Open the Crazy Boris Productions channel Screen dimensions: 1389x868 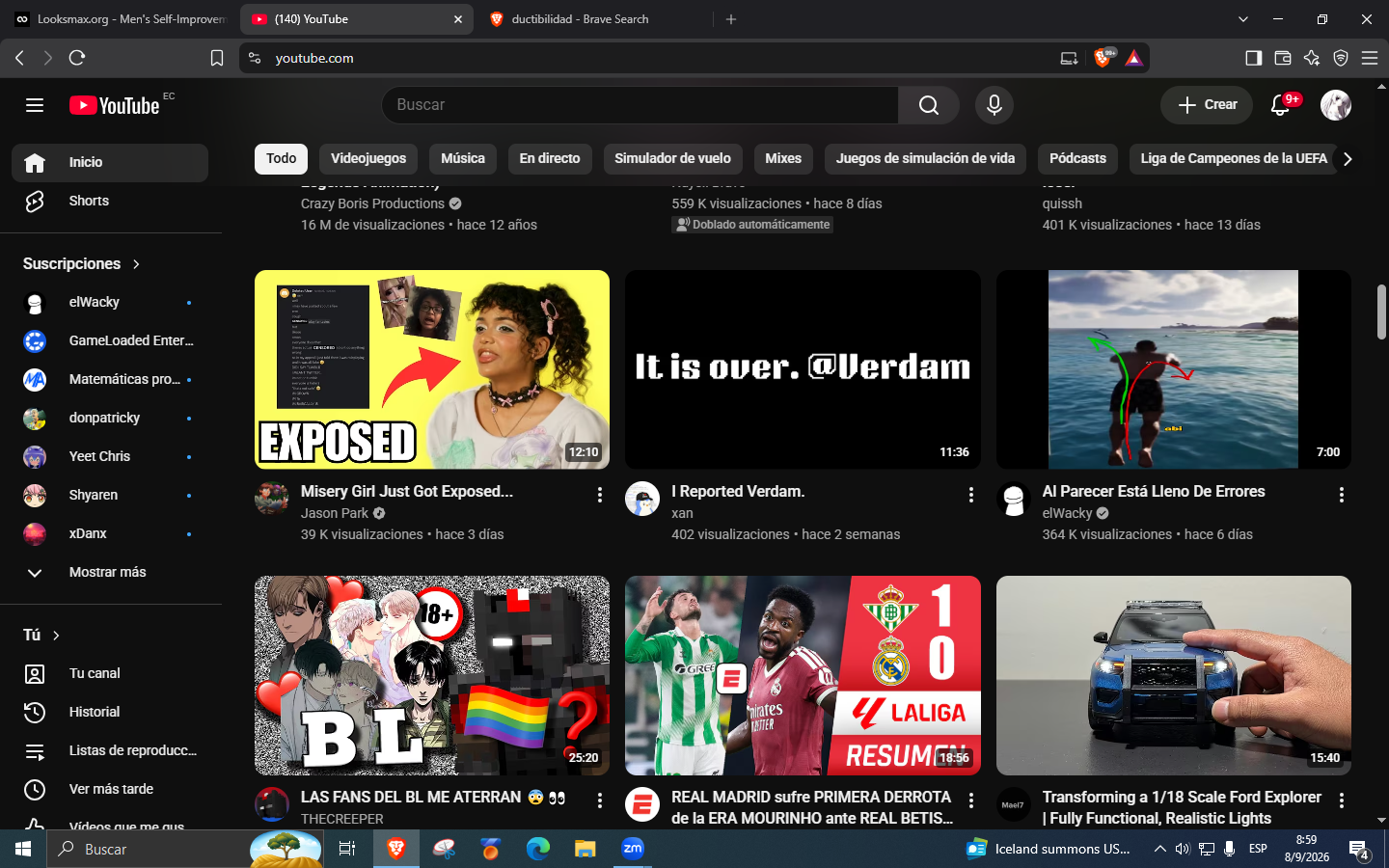click(372, 203)
